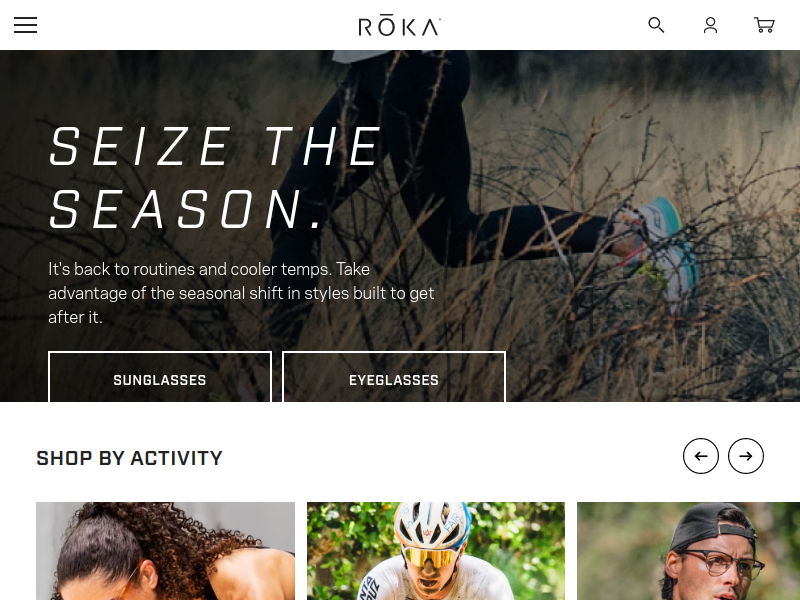Advance activity carousel with right arrow
800x600 pixels.
(x=746, y=456)
